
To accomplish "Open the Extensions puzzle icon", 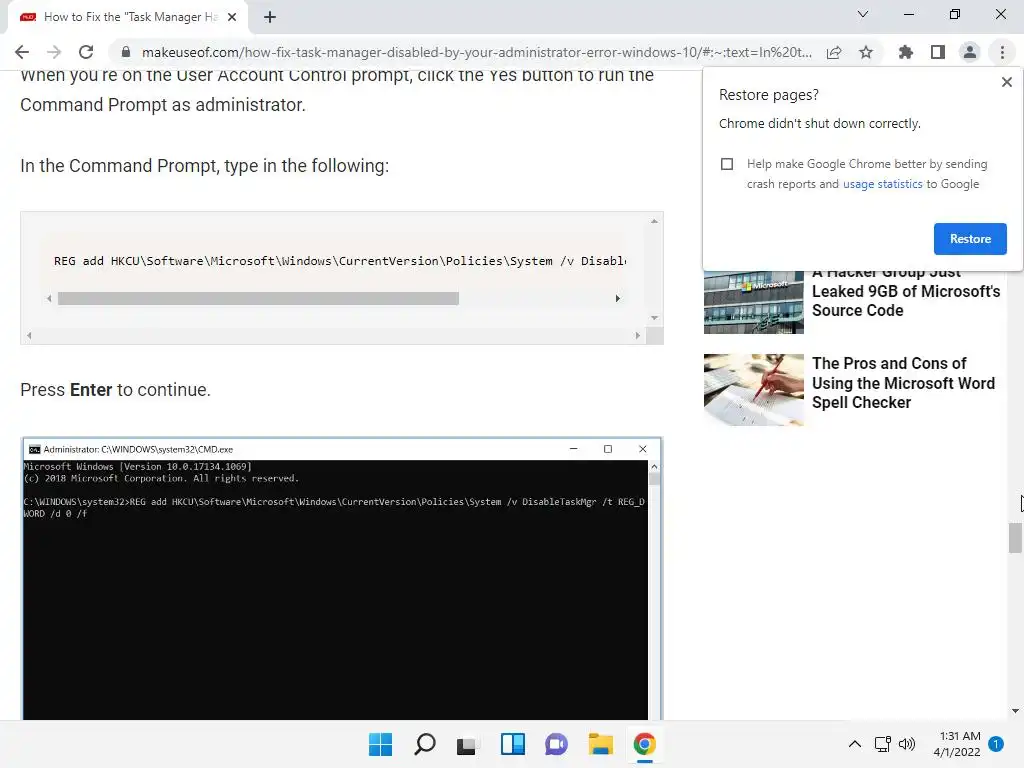I will 906,52.
